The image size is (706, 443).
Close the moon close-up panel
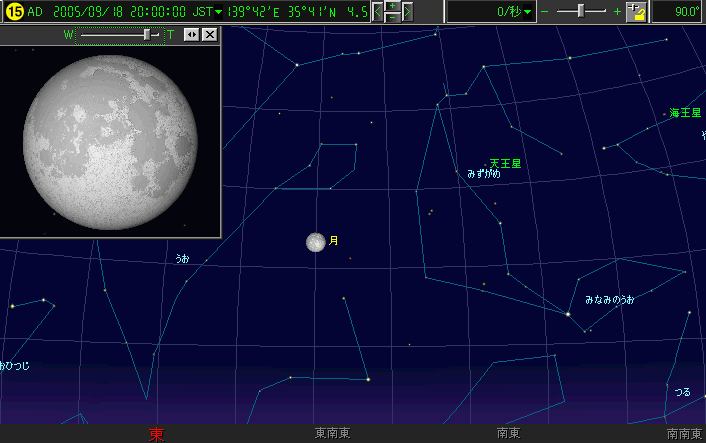tap(209, 34)
